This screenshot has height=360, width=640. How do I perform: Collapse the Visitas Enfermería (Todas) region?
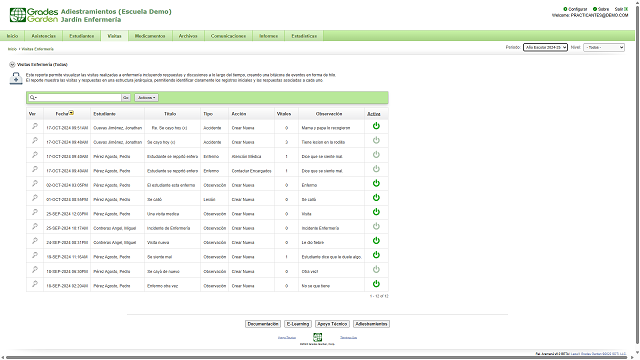(12, 64)
